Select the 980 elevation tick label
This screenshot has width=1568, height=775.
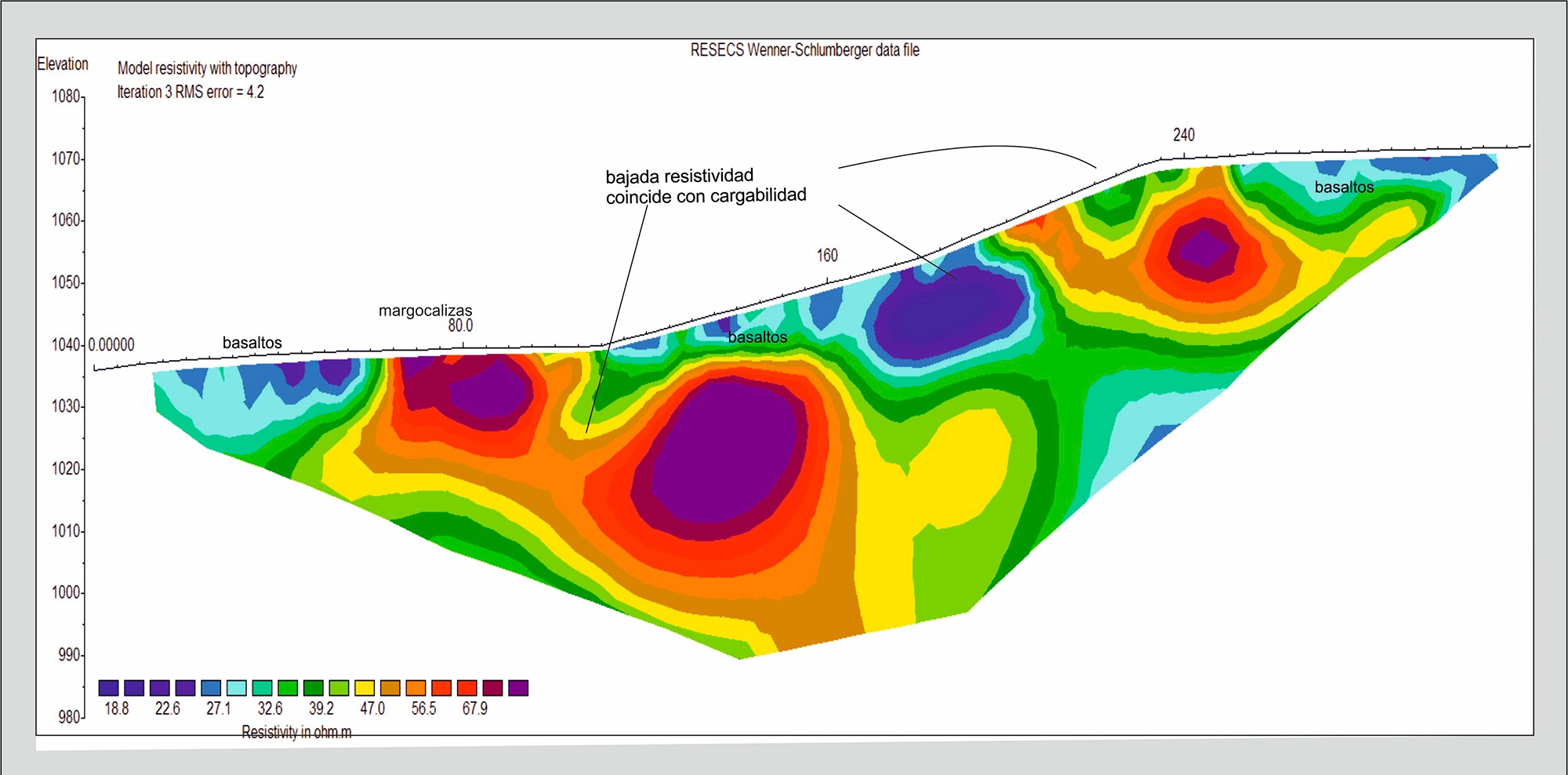click(69, 716)
